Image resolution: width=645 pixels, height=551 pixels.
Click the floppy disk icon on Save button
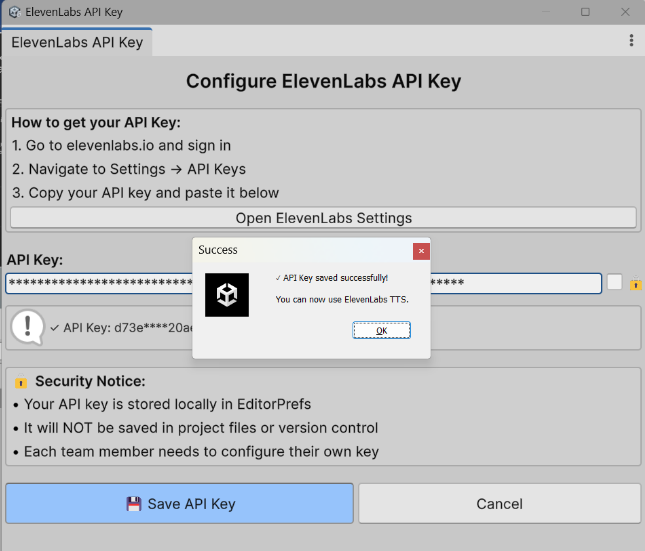click(134, 504)
